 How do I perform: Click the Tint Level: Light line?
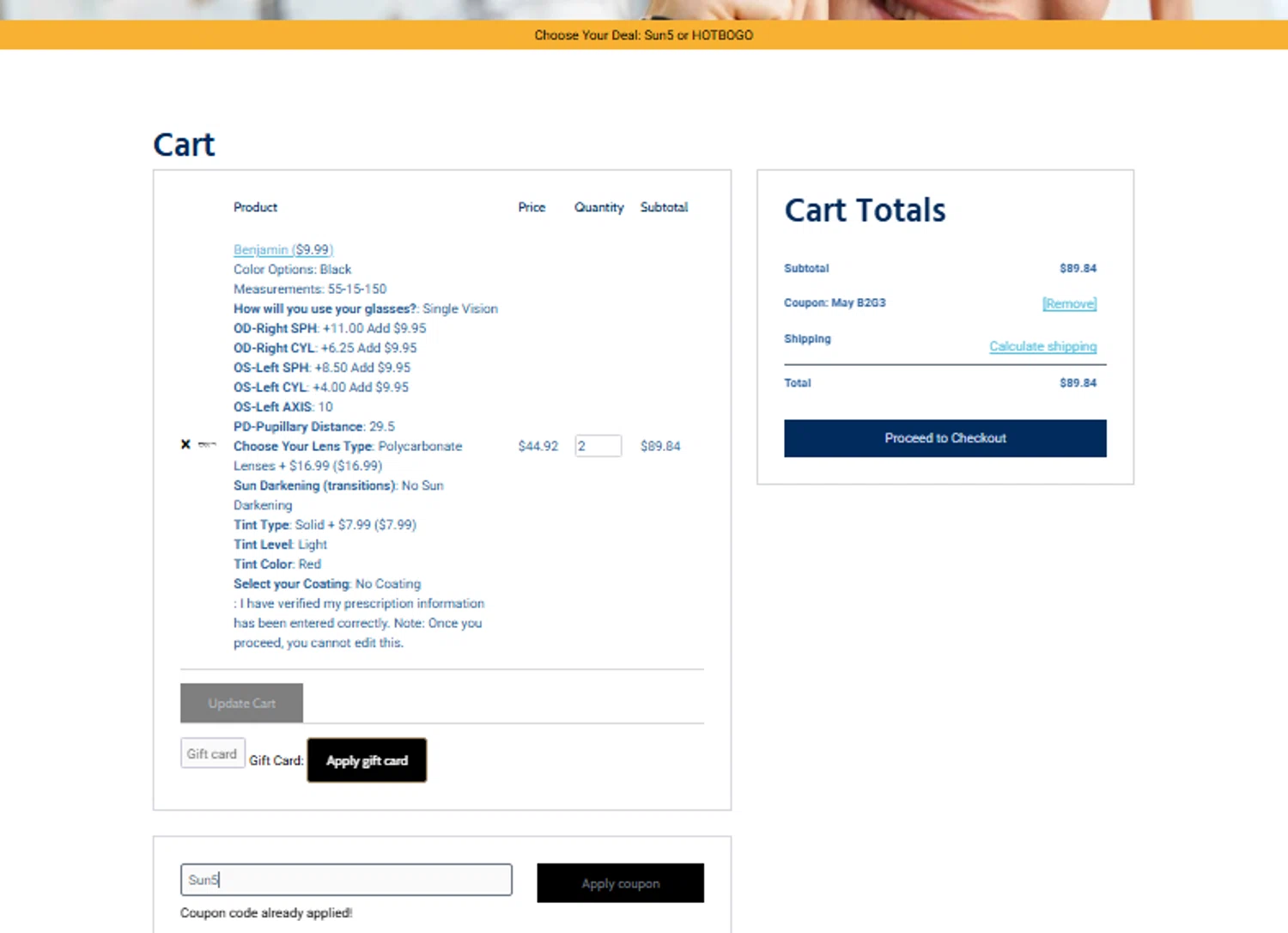click(280, 545)
